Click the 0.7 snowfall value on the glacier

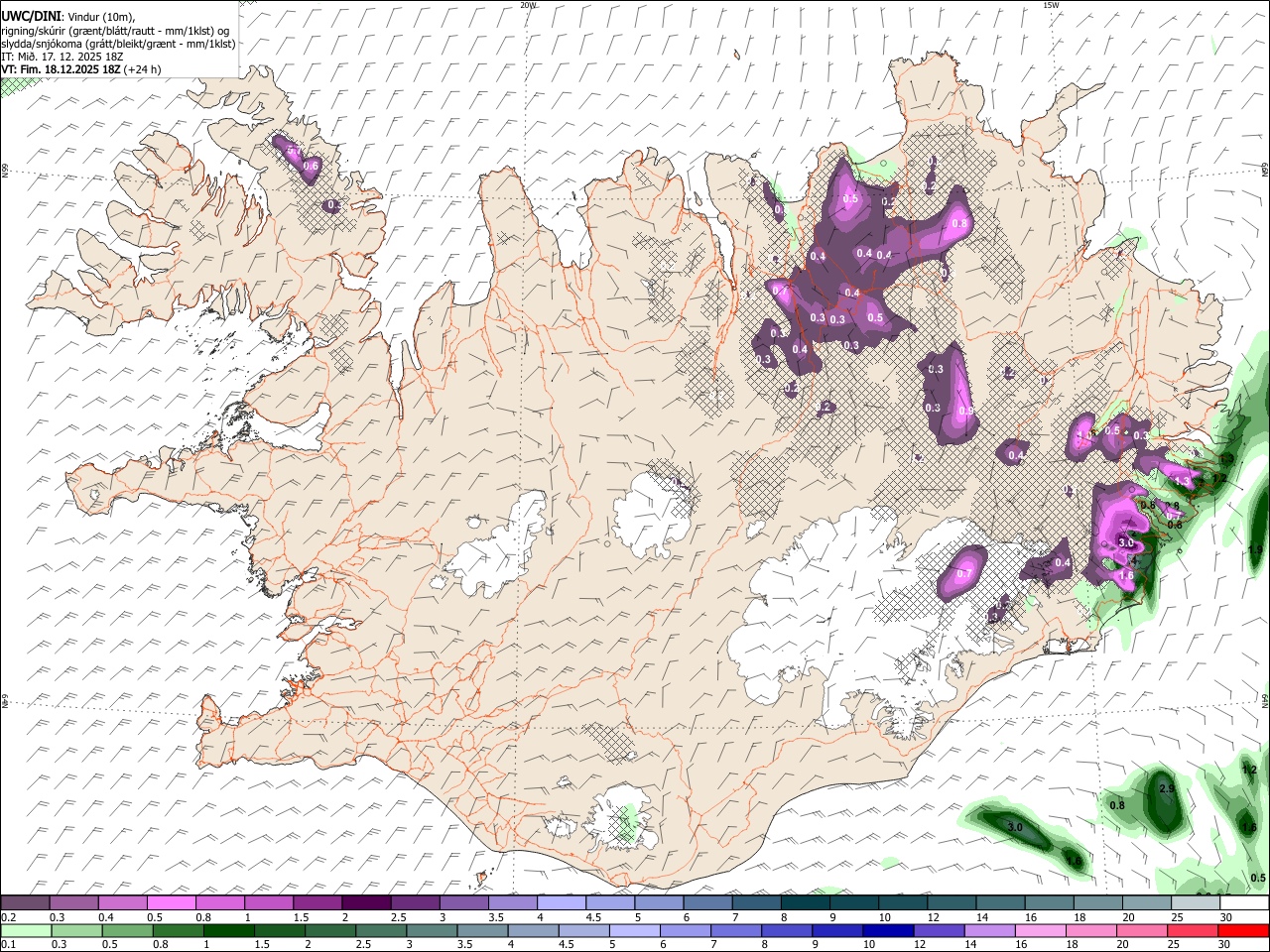[x=963, y=574]
